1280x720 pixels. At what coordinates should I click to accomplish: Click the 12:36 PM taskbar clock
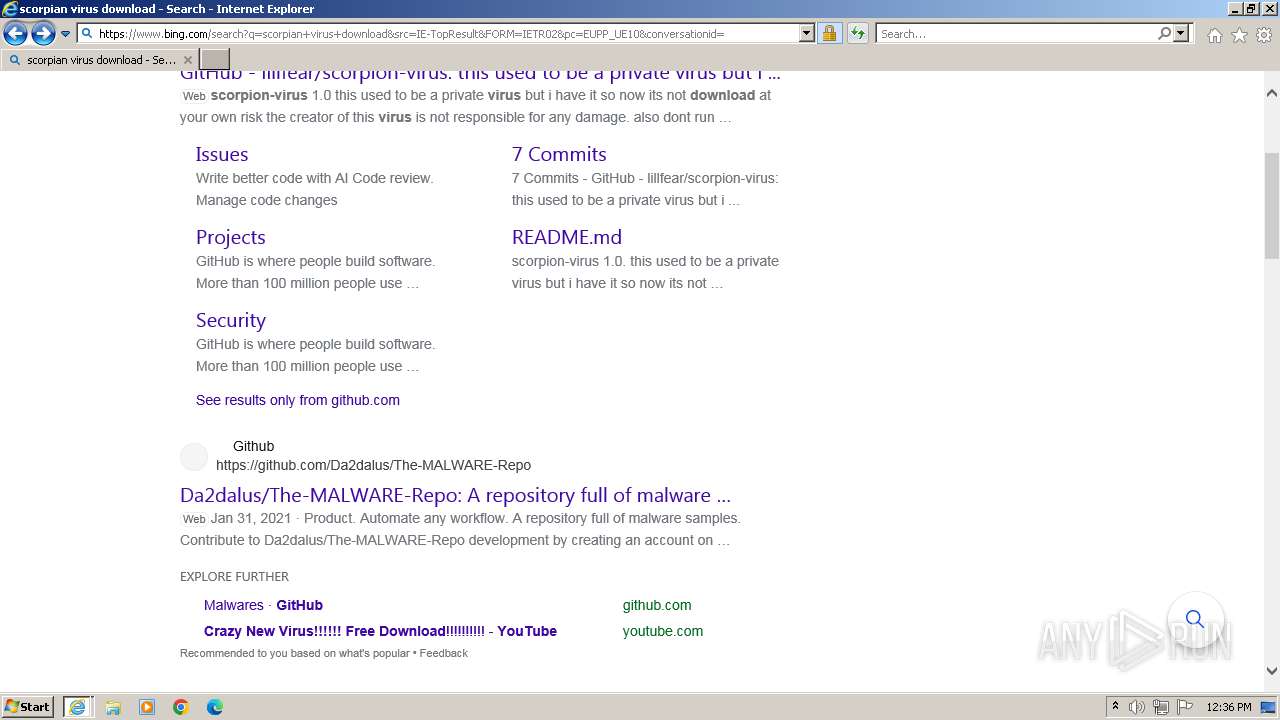click(x=1229, y=707)
